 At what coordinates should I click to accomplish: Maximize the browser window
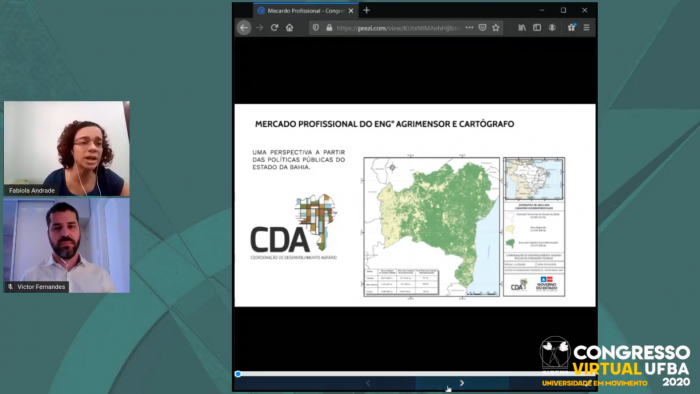click(x=563, y=10)
